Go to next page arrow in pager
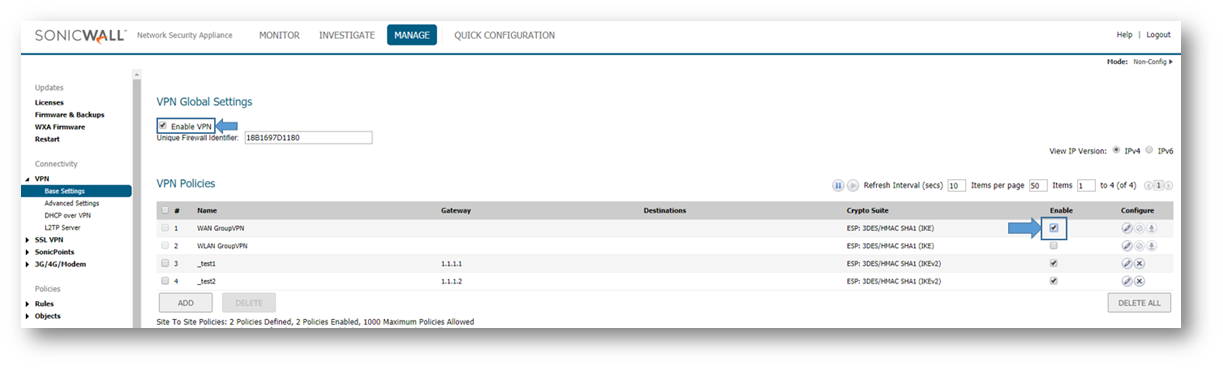The height and width of the screenshot is (370, 1223). click(x=1168, y=186)
